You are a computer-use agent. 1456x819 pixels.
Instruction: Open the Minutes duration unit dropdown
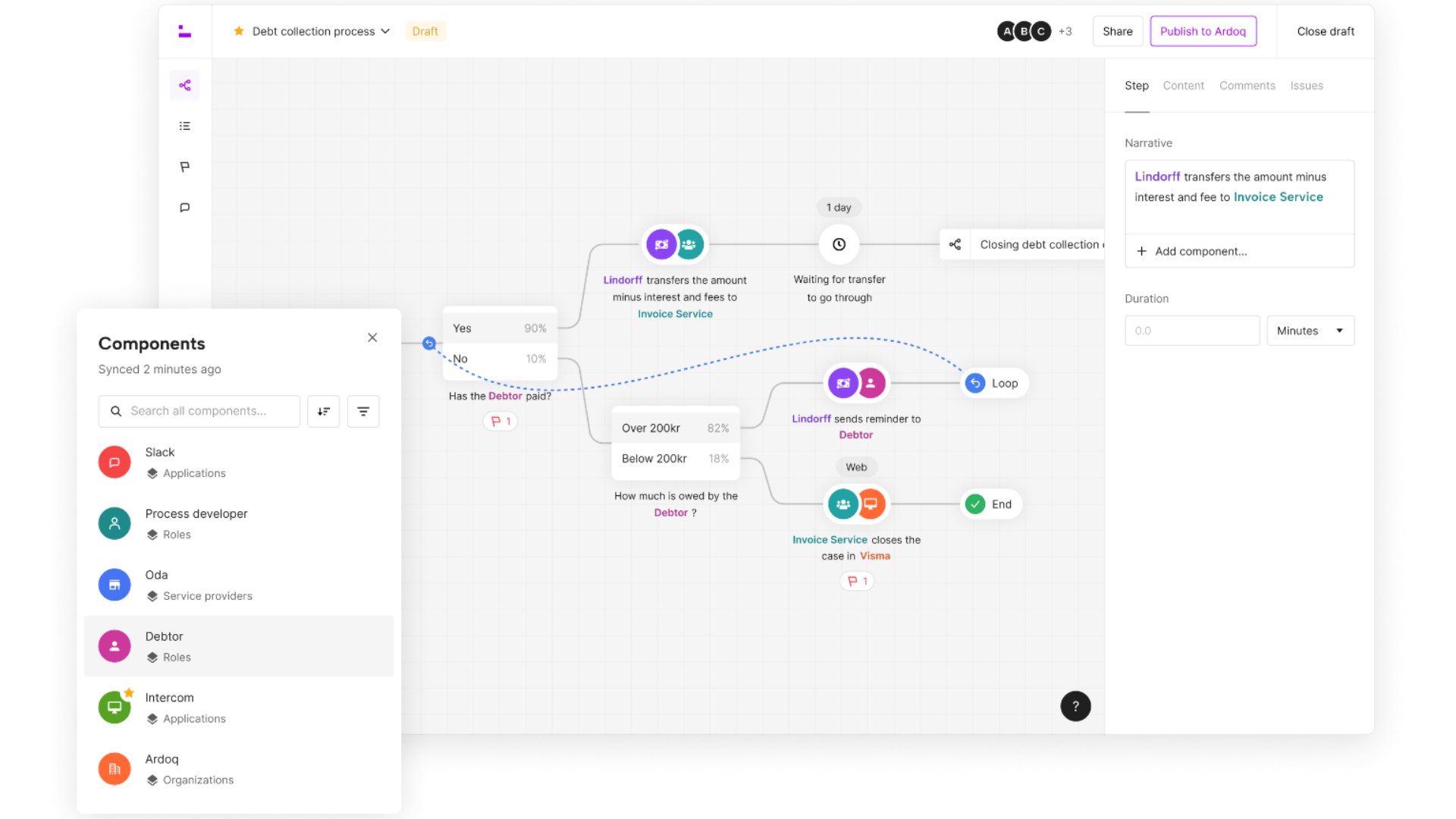coord(1310,331)
